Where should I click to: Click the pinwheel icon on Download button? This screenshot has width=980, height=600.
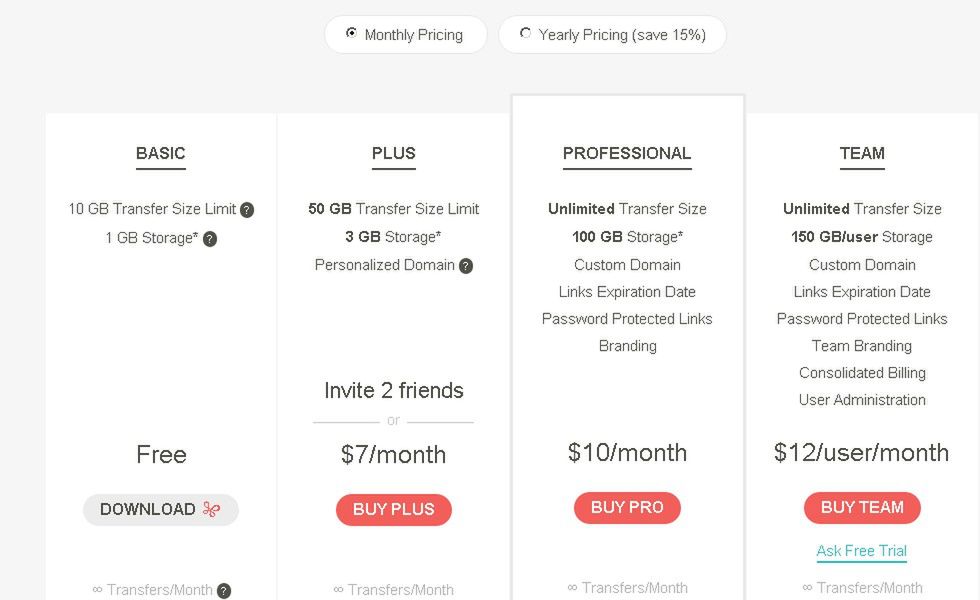coord(211,509)
